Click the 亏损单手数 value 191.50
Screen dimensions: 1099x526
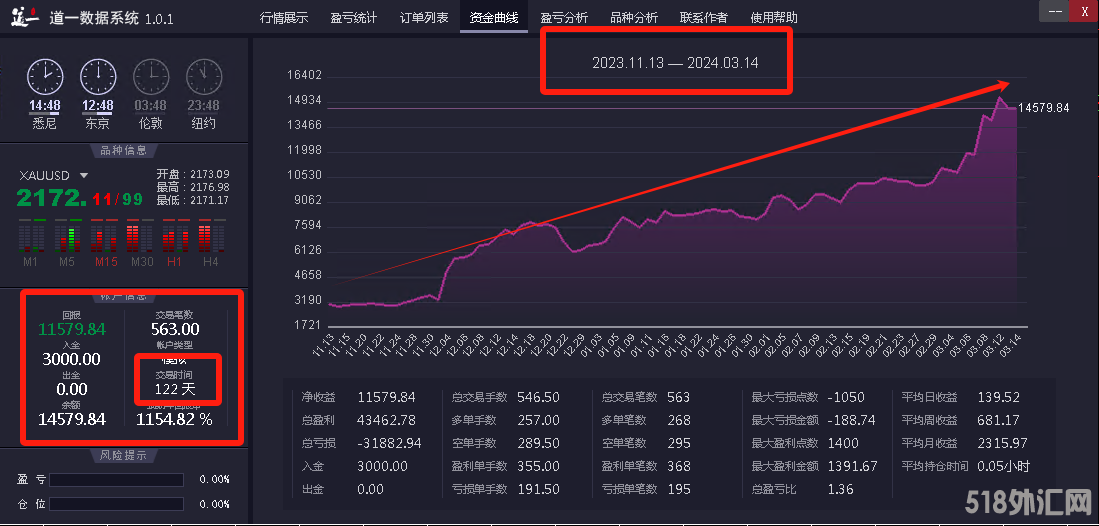point(538,490)
